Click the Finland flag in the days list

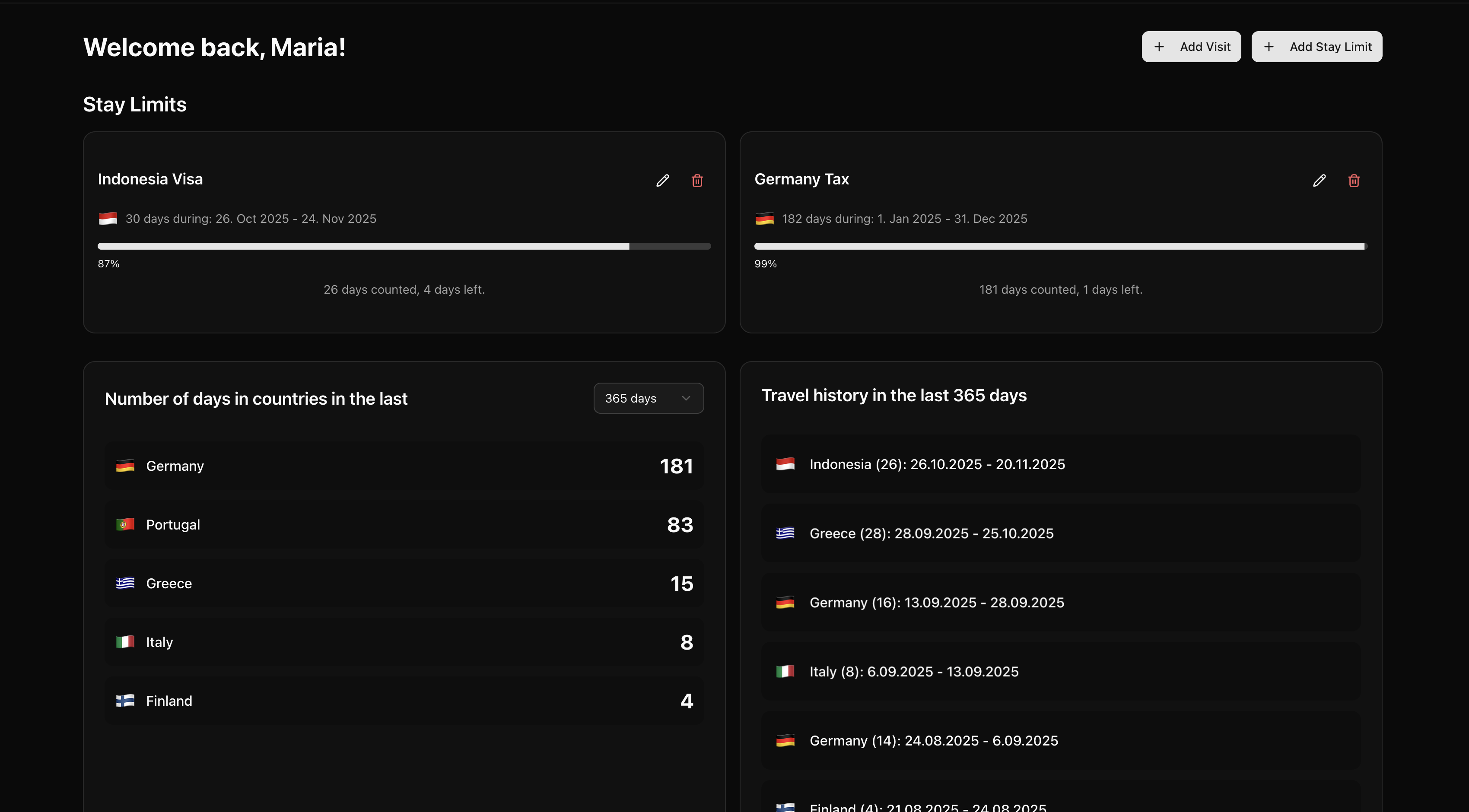point(125,700)
